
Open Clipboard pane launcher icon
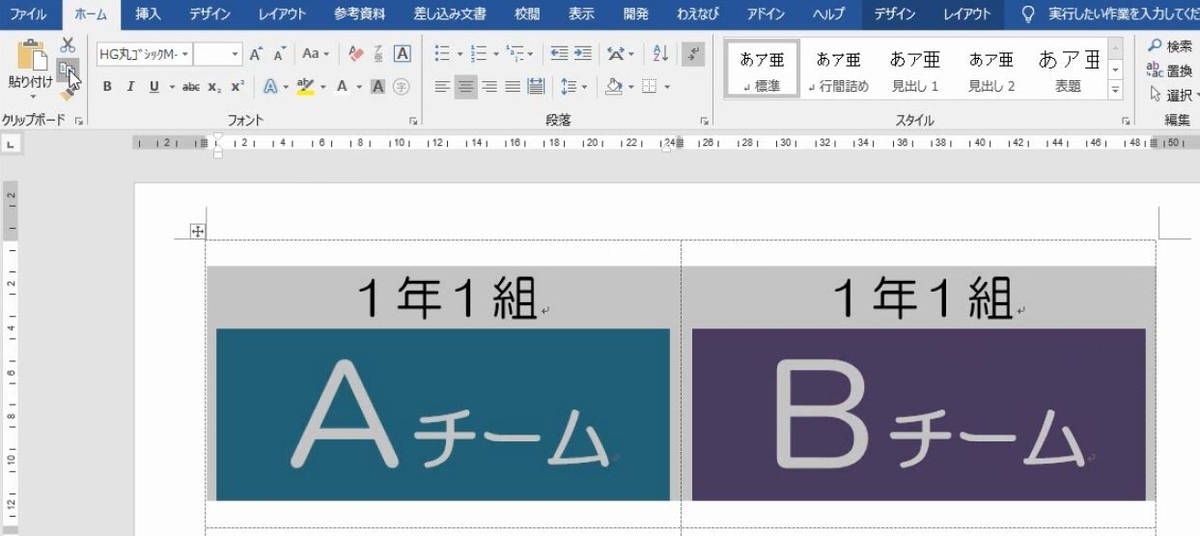coord(78,121)
